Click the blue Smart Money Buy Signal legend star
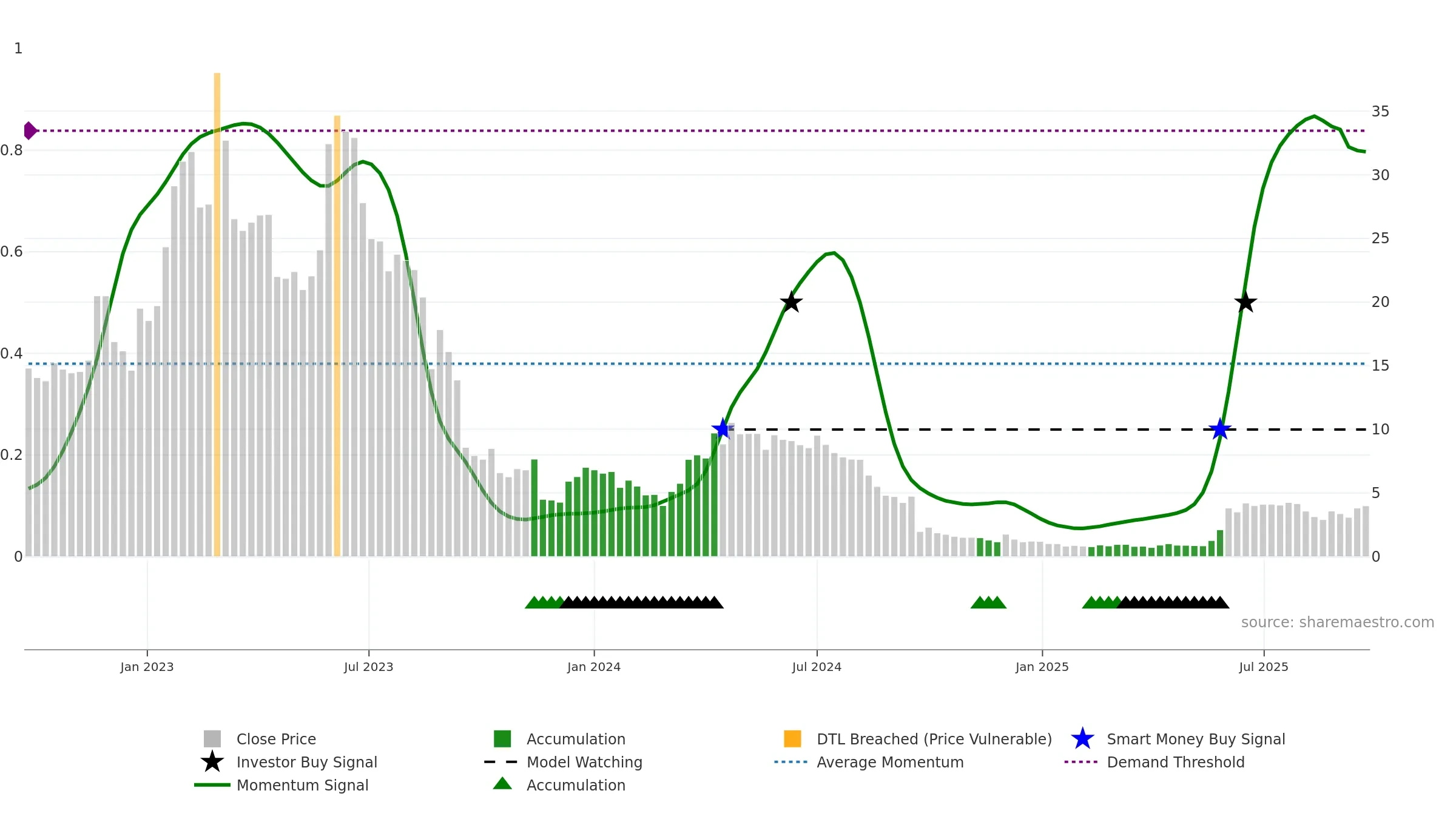Image resolution: width=1456 pixels, height=819 pixels. [1082, 739]
